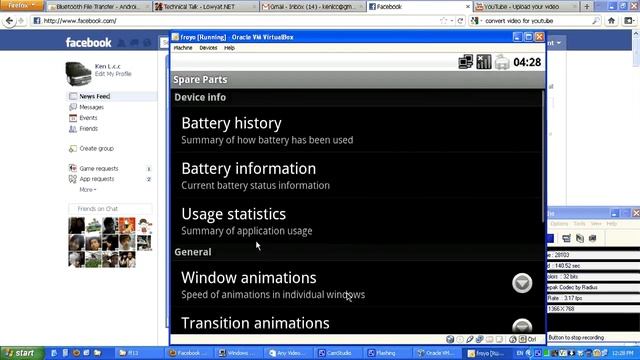Click second CamStudio toolbar icon

580,238
